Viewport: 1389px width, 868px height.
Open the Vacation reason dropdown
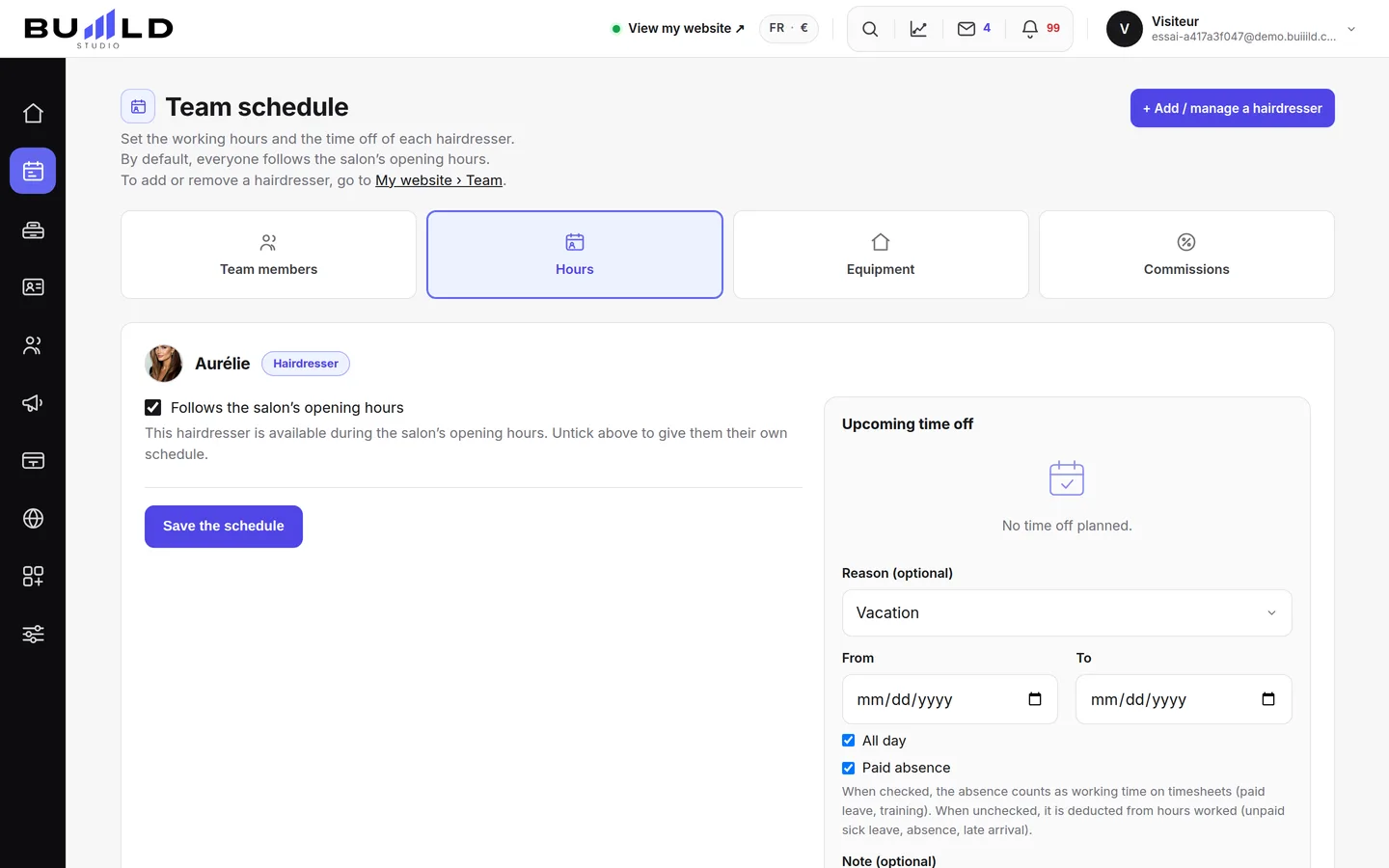pyautogui.click(x=1067, y=613)
